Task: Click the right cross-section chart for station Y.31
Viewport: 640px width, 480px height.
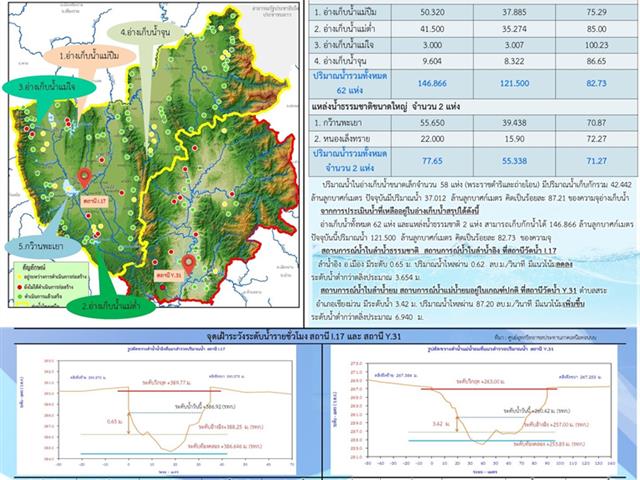Action: [480, 407]
